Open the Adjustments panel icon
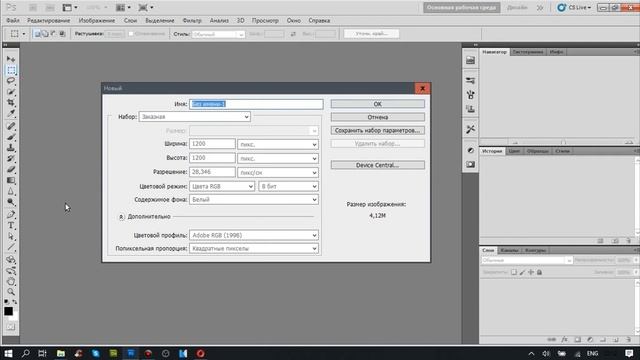The height and width of the screenshot is (360, 640). click(471, 150)
